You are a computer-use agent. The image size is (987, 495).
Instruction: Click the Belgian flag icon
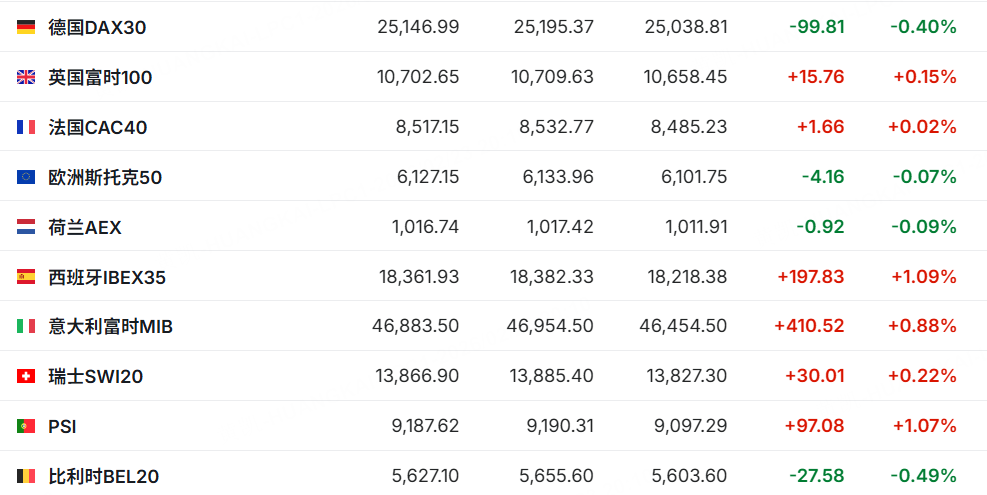26,476
